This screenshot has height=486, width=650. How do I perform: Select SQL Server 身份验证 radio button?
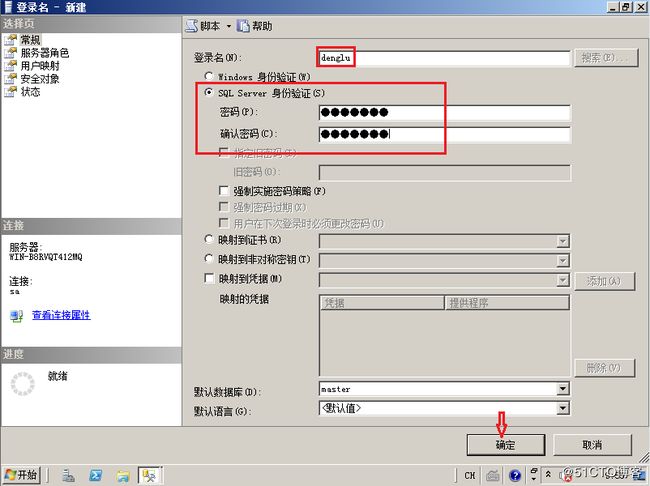point(209,92)
